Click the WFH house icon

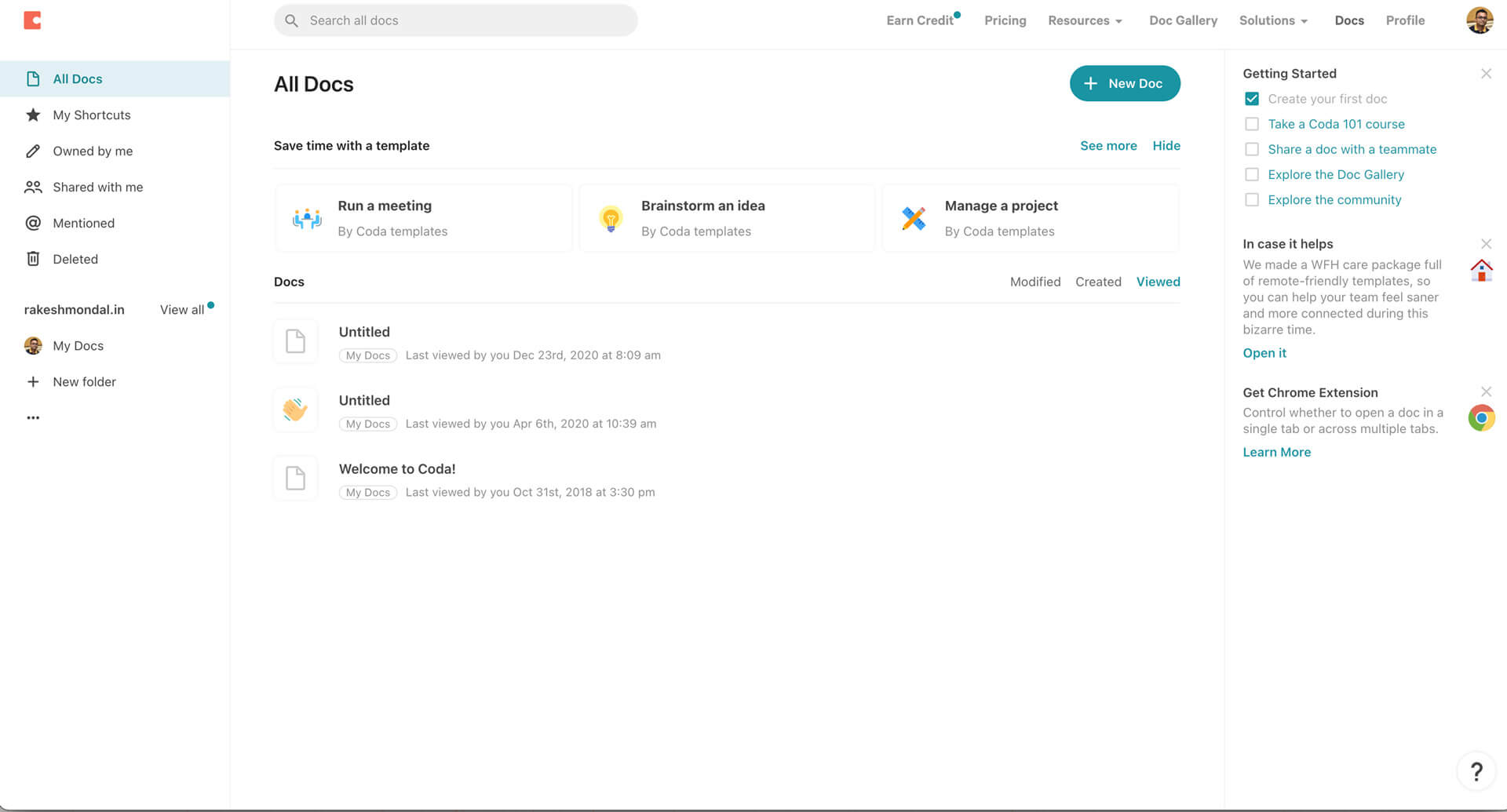pos(1481,271)
